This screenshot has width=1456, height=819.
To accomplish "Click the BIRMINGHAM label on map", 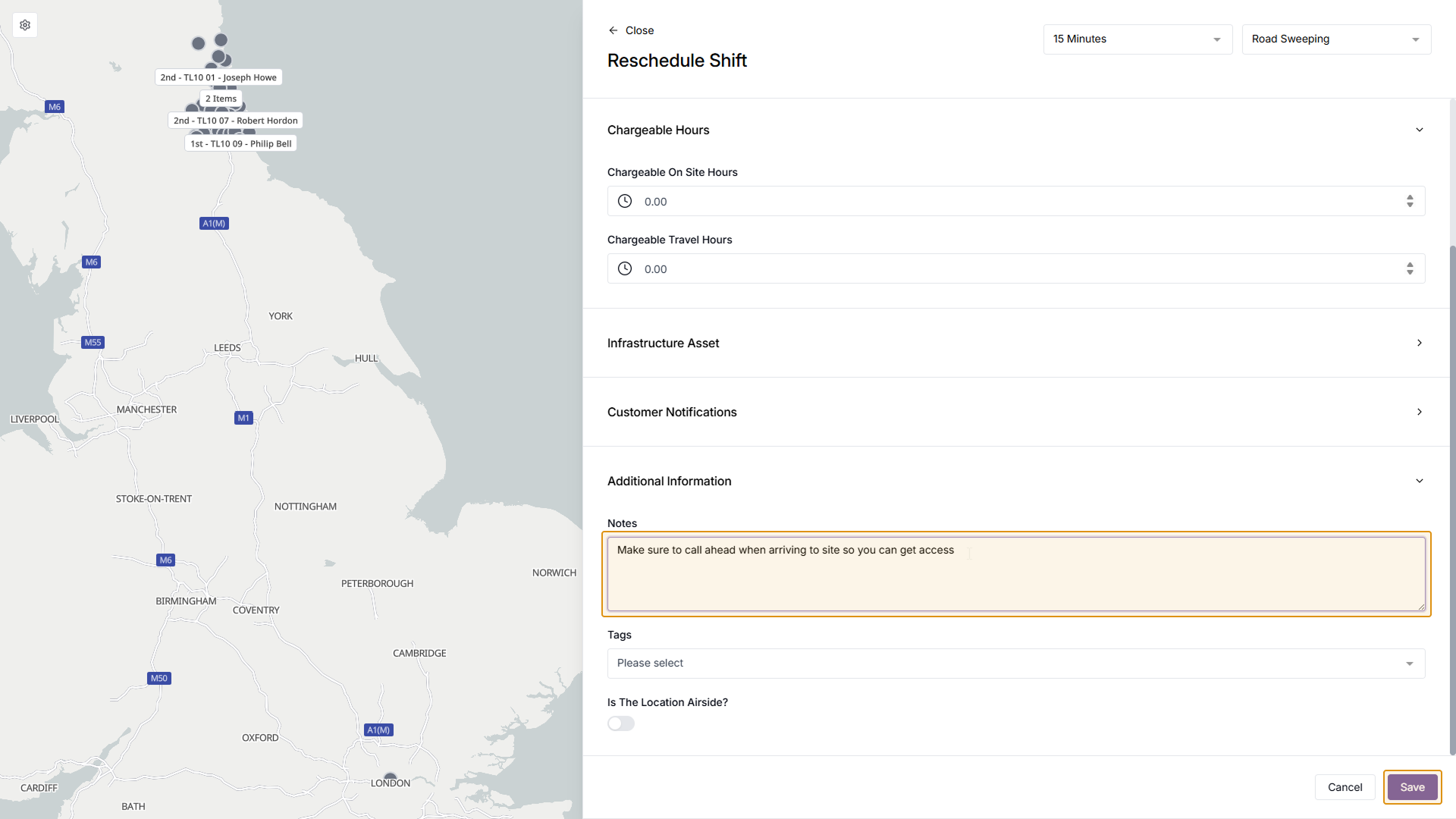I will (186, 601).
